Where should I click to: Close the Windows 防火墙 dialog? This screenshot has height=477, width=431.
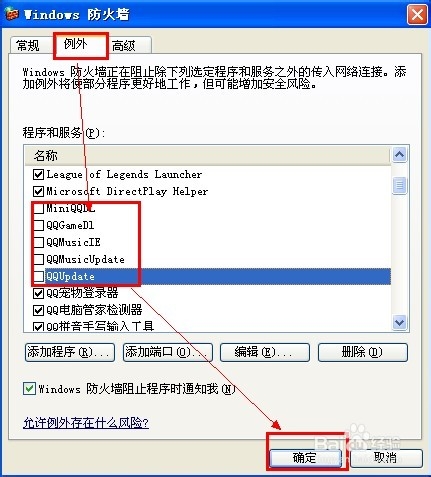[417, 14]
